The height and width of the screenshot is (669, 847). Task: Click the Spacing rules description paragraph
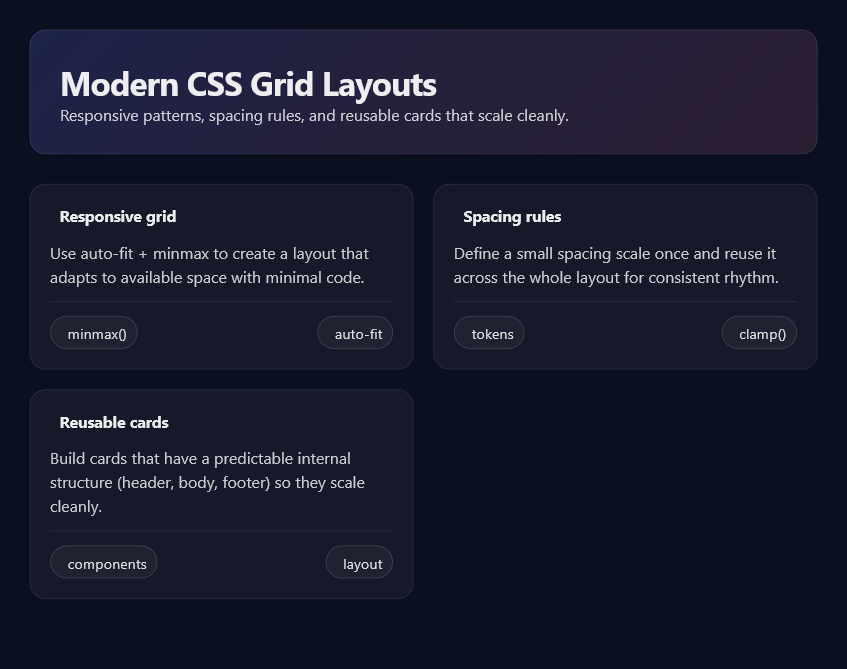615,266
